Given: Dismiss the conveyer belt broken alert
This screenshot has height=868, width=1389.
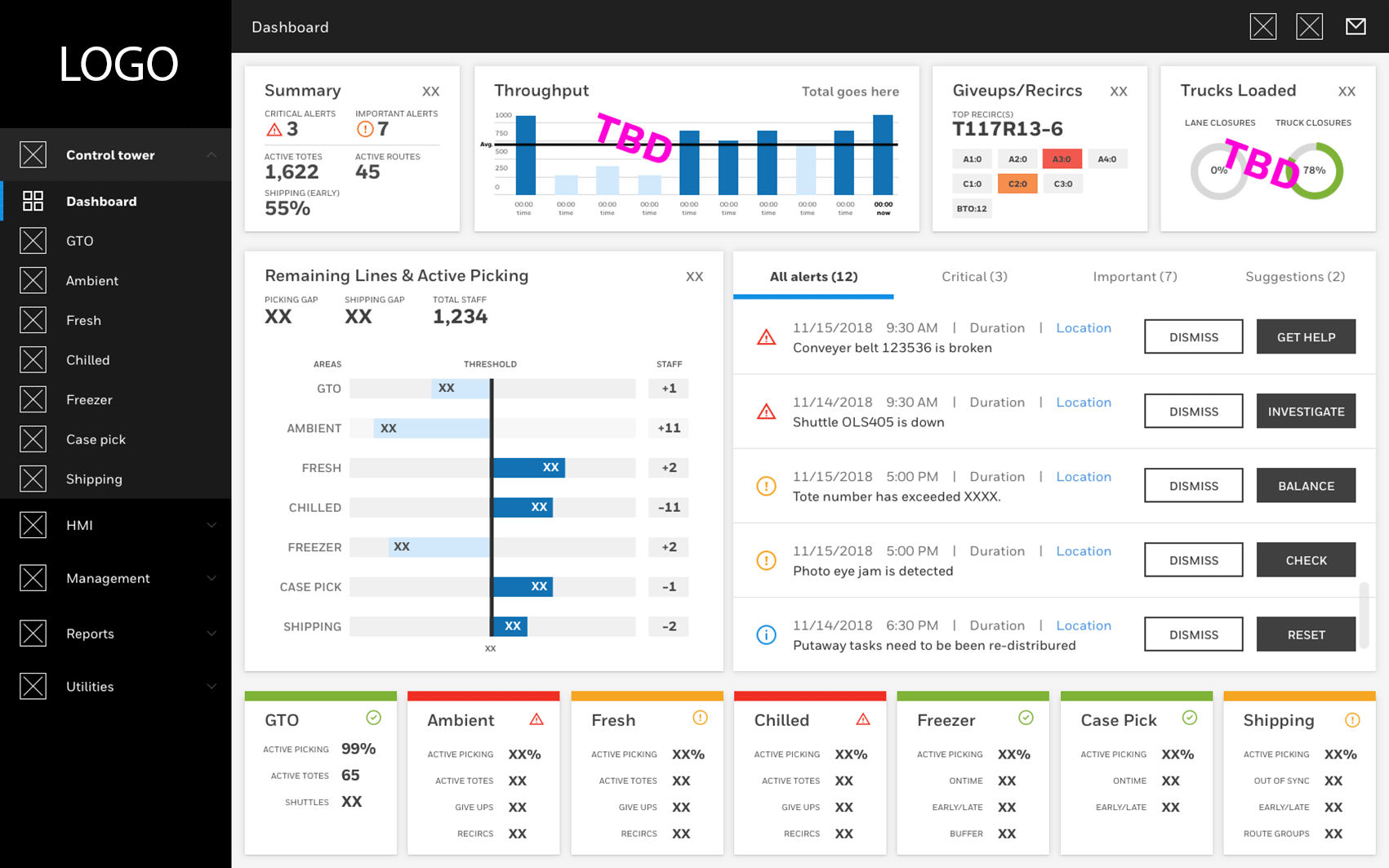Looking at the screenshot, I should [x=1194, y=337].
